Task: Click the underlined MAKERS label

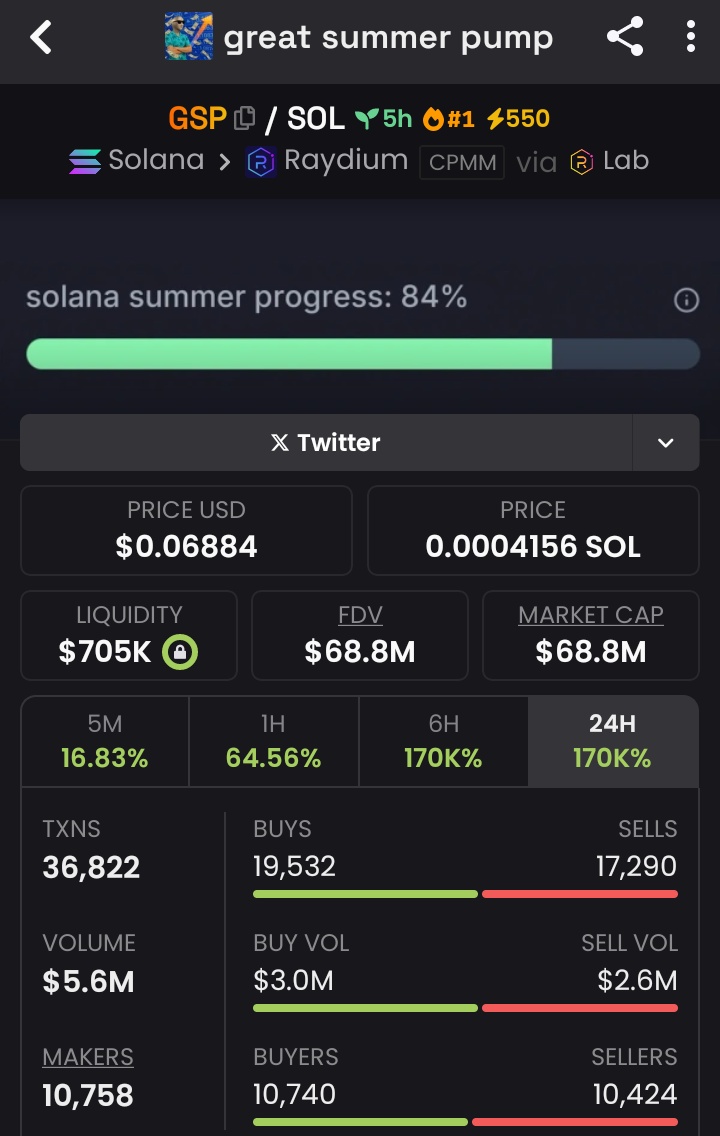Action: click(88, 1057)
